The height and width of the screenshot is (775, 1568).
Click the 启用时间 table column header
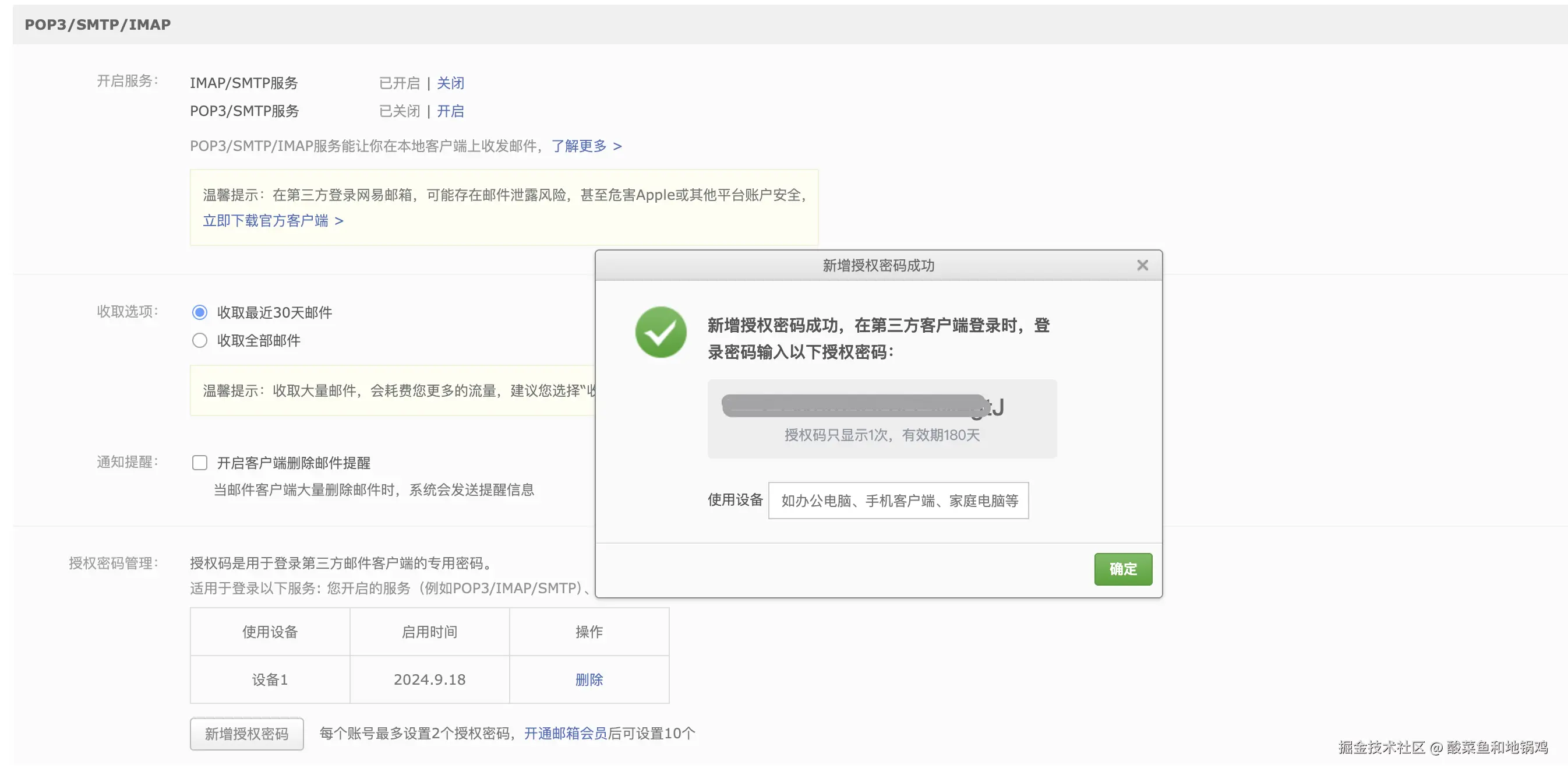[x=429, y=632]
